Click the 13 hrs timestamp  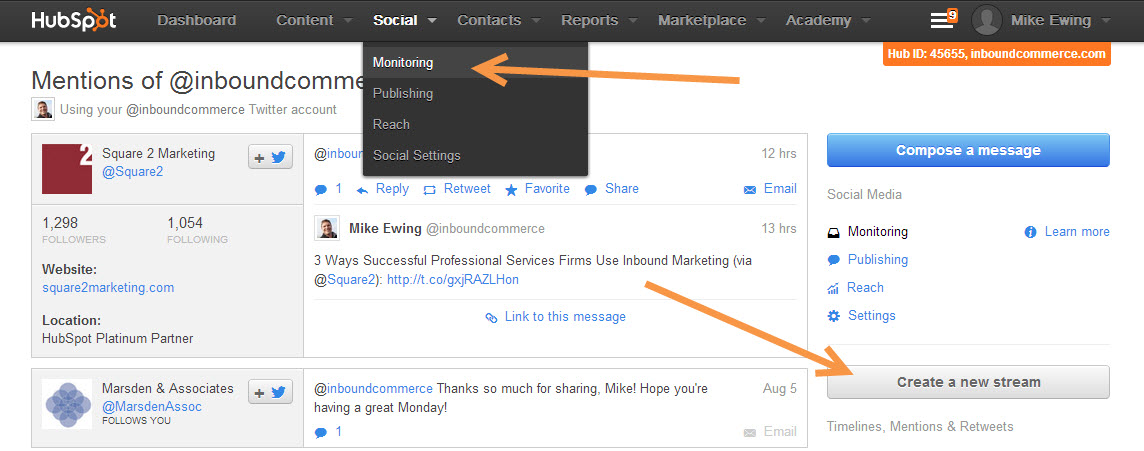778,228
